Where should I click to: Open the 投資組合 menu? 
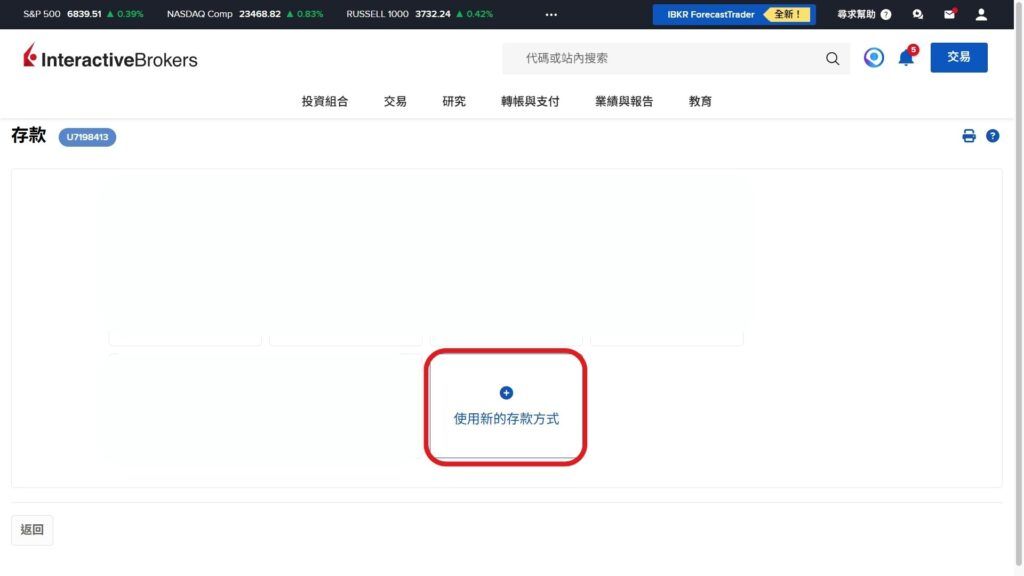click(323, 100)
